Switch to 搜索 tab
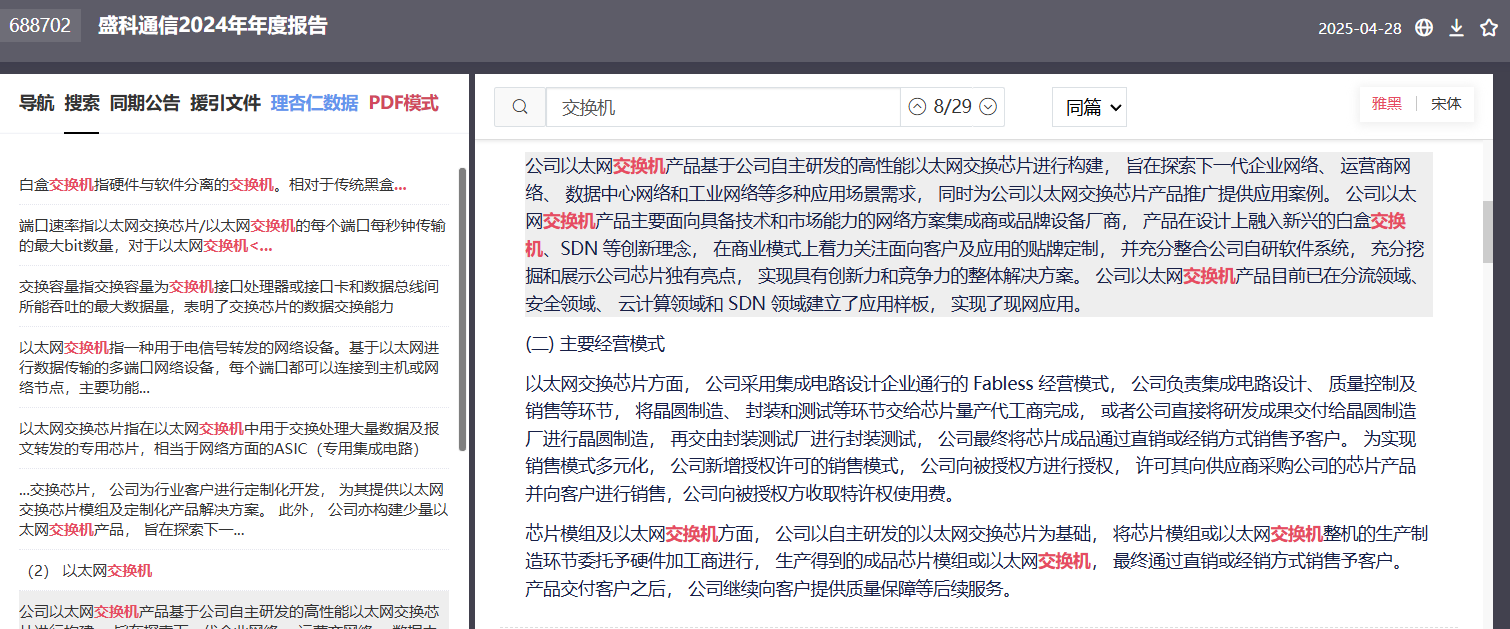This screenshot has height=629, width=1510. [x=82, y=103]
